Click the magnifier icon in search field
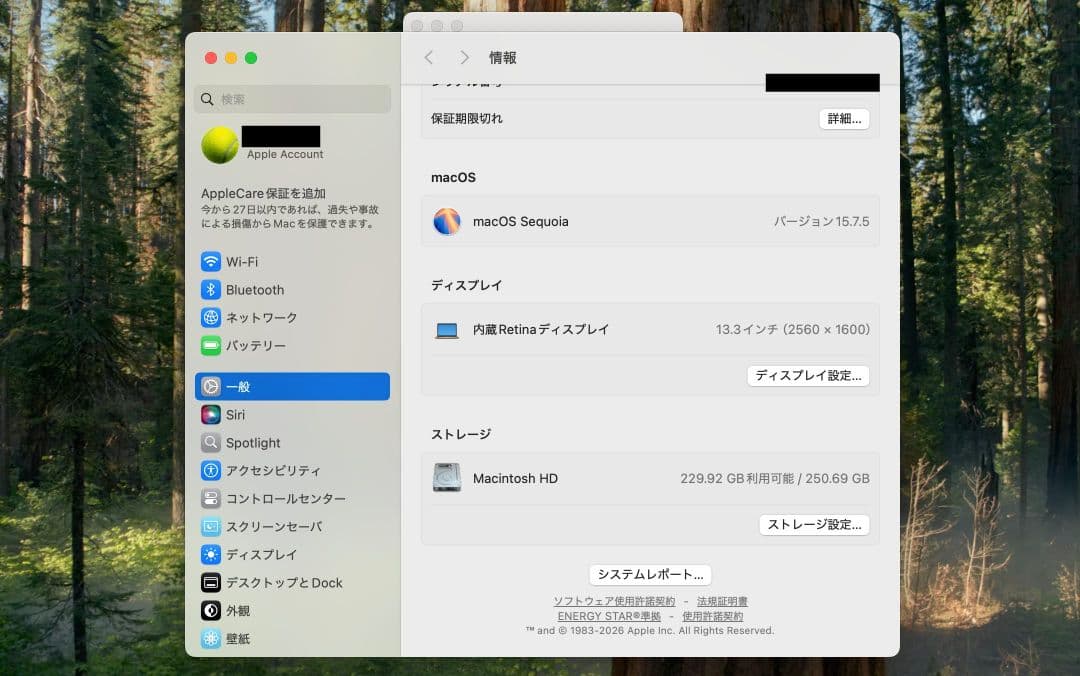The width and height of the screenshot is (1080, 676). point(207,99)
